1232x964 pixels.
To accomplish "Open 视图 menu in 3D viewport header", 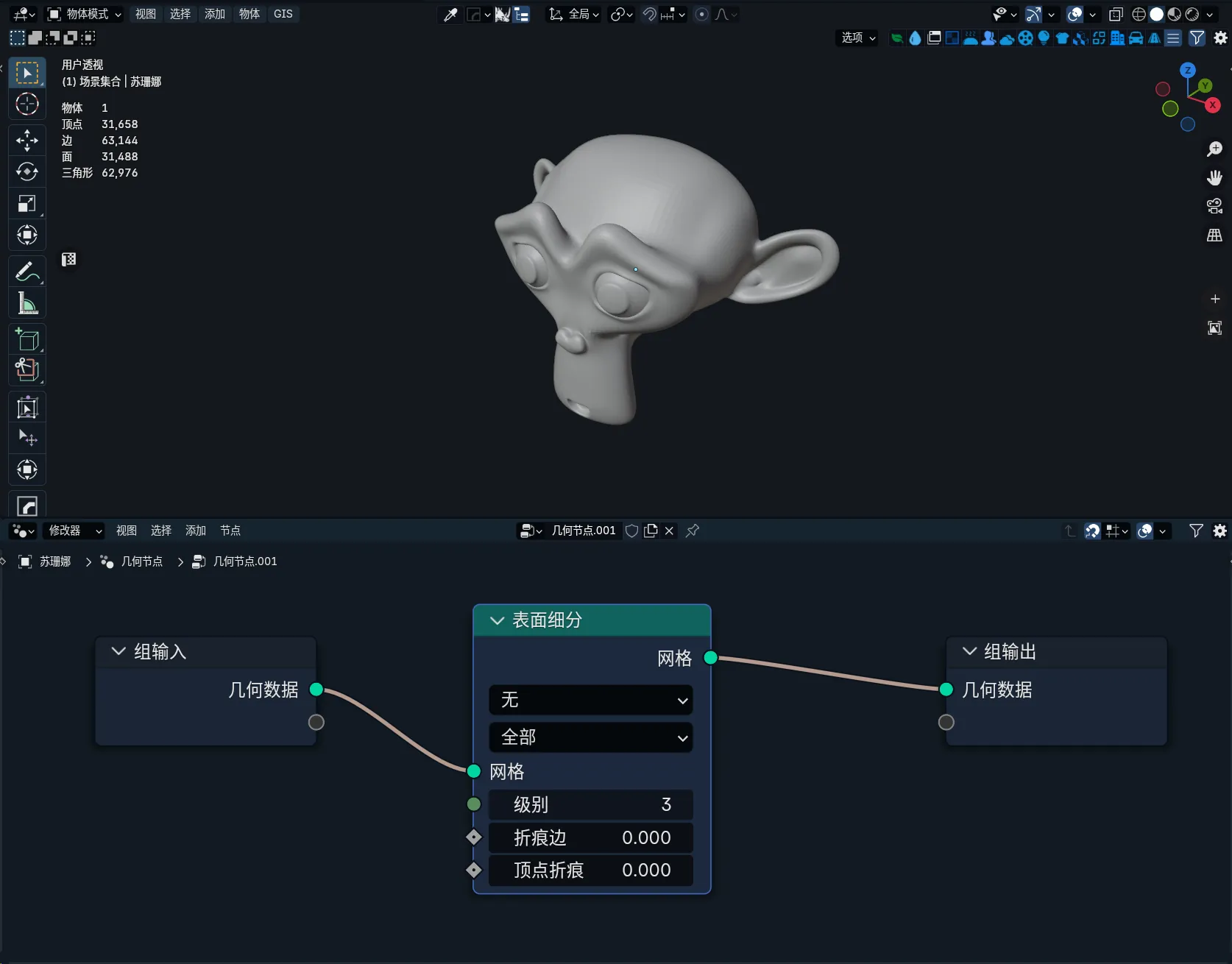I will click(146, 14).
